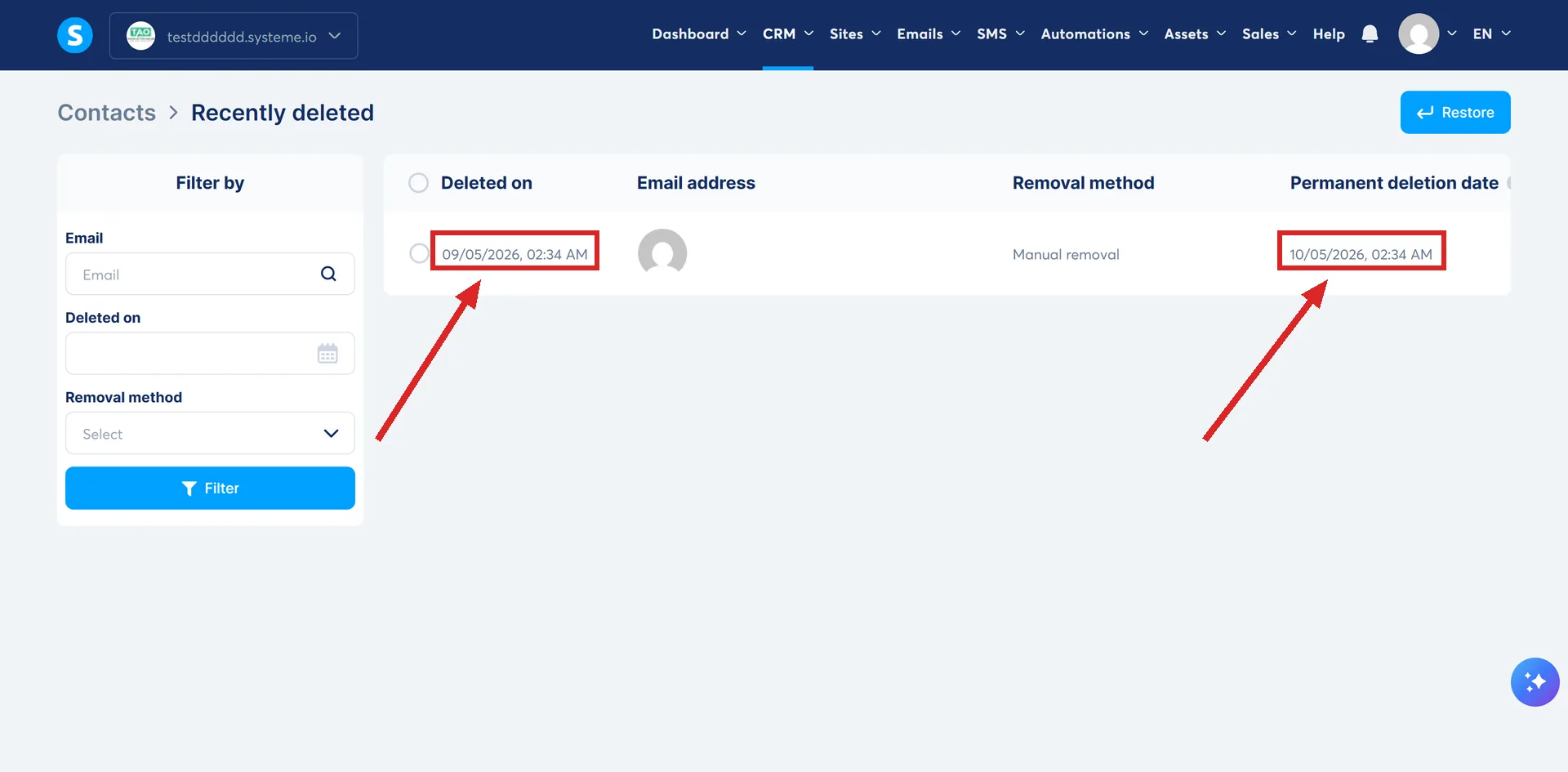
Task: Click the 'Manual removal' cell
Action: pyautogui.click(x=1066, y=254)
